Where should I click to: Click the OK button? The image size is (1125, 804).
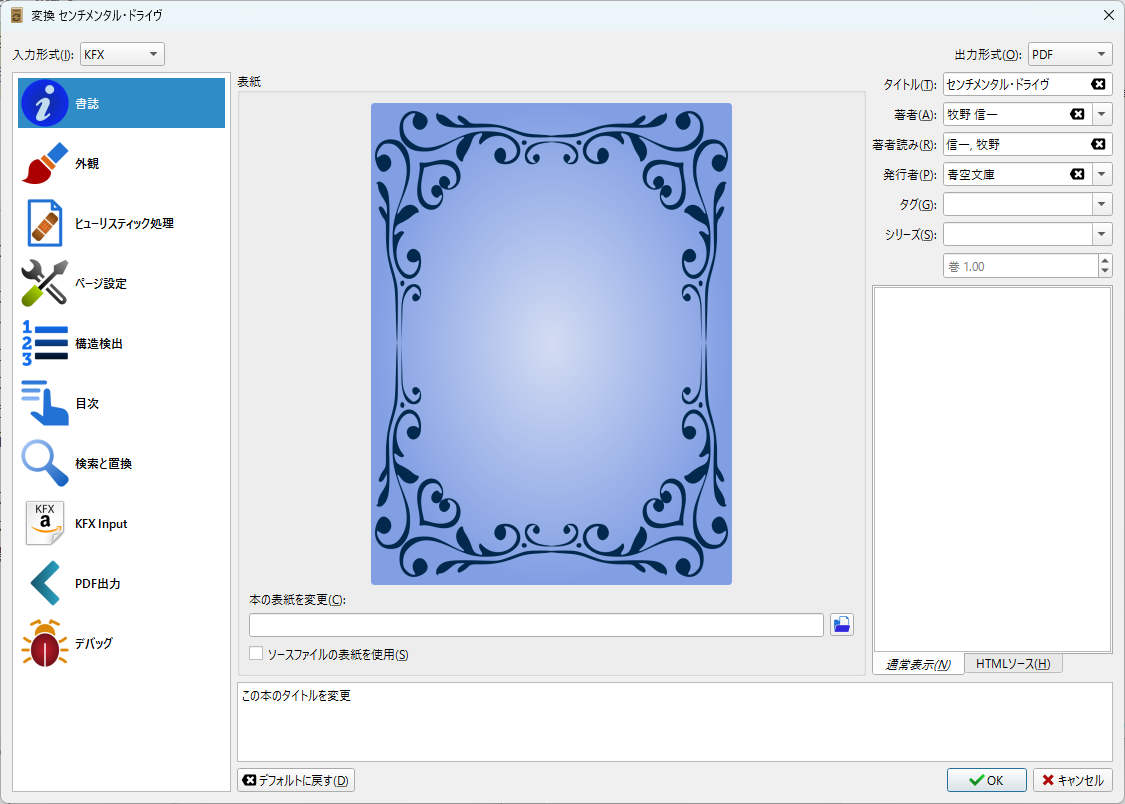(x=987, y=780)
